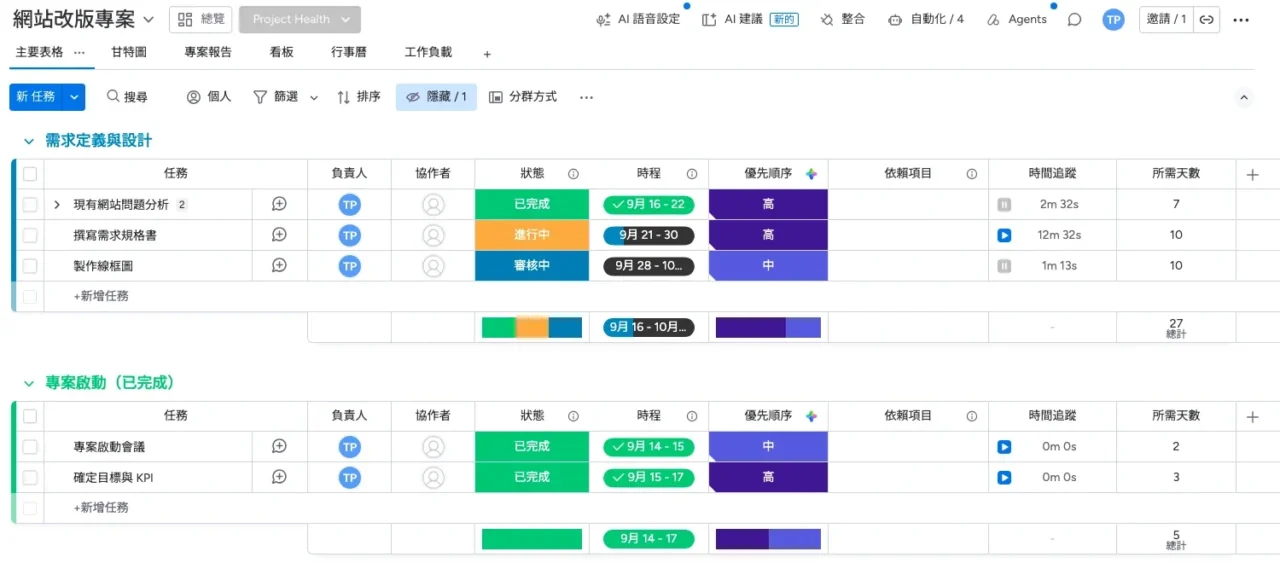Switch to 看板 tab
Screen dimensions: 1280x563
[281, 52]
